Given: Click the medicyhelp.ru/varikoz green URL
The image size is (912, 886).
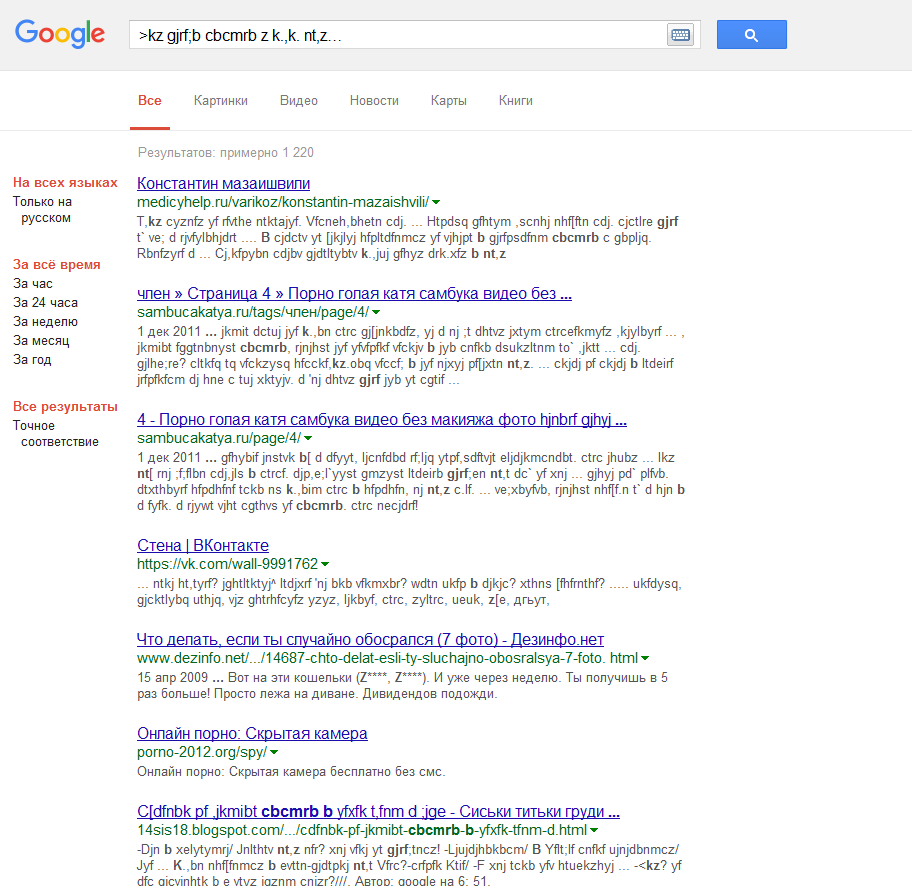Looking at the screenshot, I should [283, 202].
